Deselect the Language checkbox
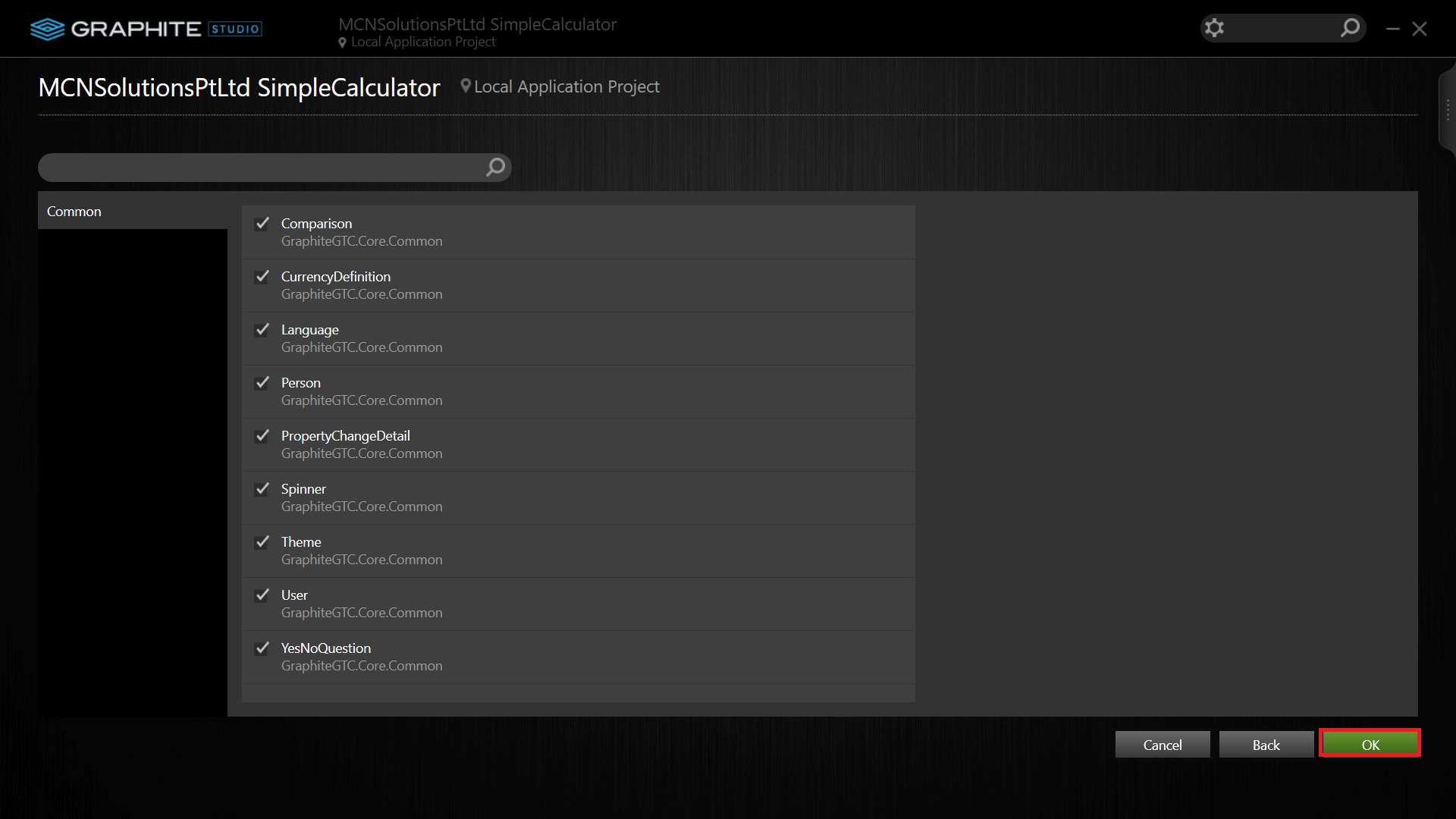The width and height of the screenshot is (1456, 819). click(x=262, y=330)
